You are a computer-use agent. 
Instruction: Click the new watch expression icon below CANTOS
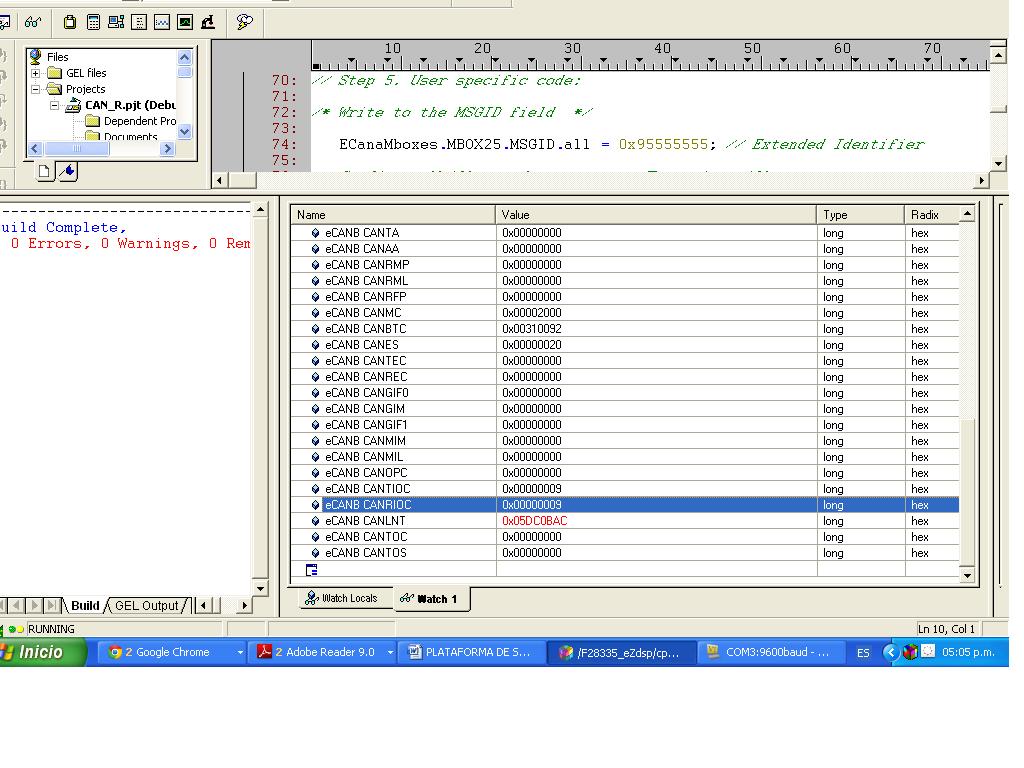311,568
